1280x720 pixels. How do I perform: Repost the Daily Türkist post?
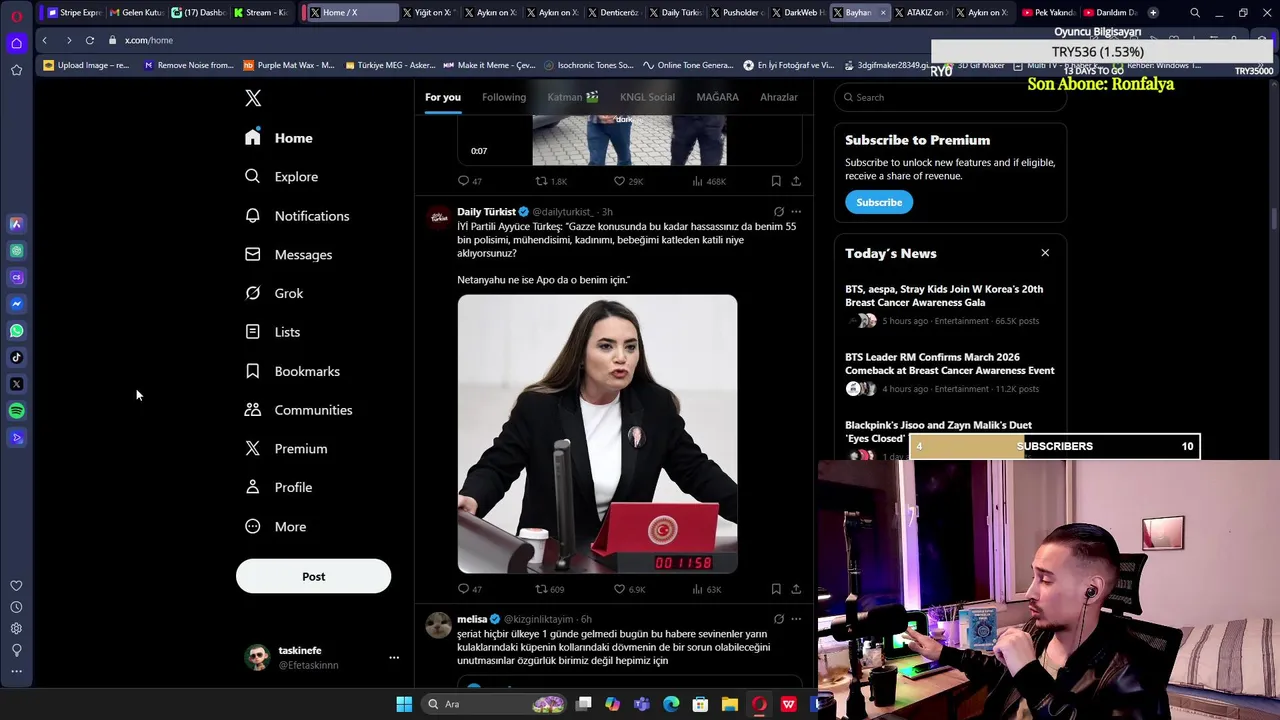[550, 589]
